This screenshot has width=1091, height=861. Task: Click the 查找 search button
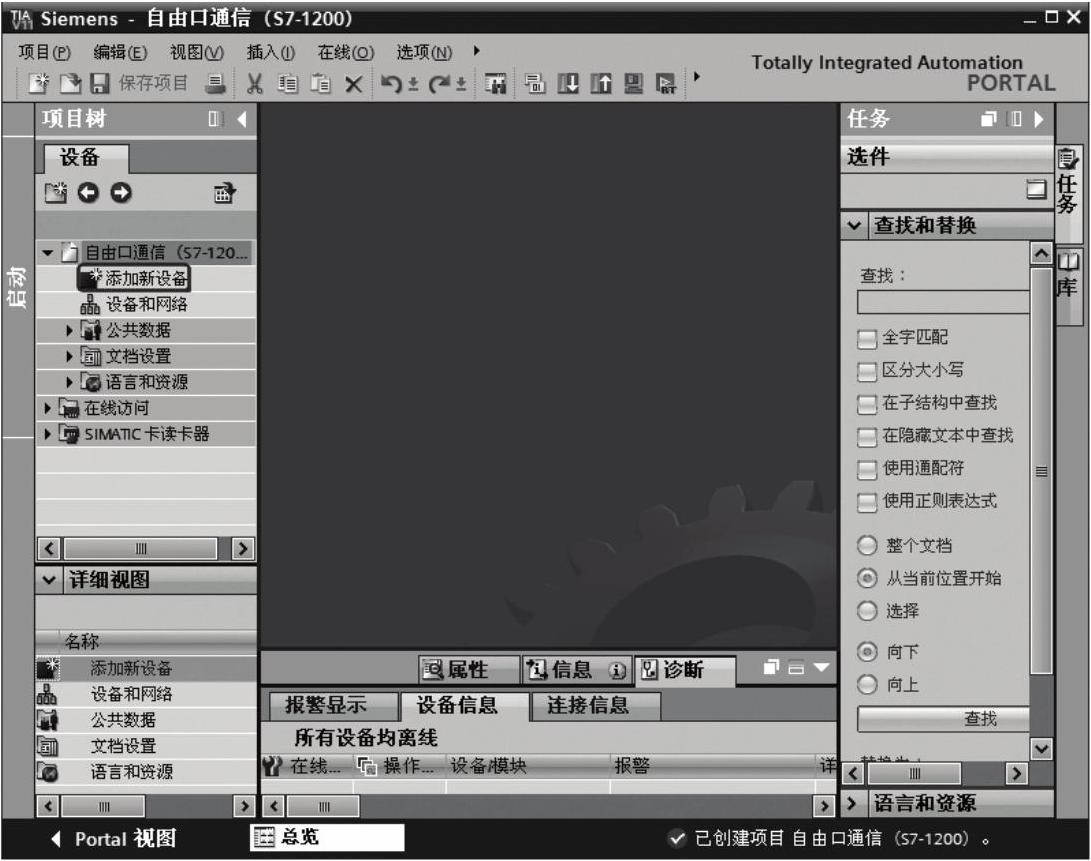coord(943,719)
